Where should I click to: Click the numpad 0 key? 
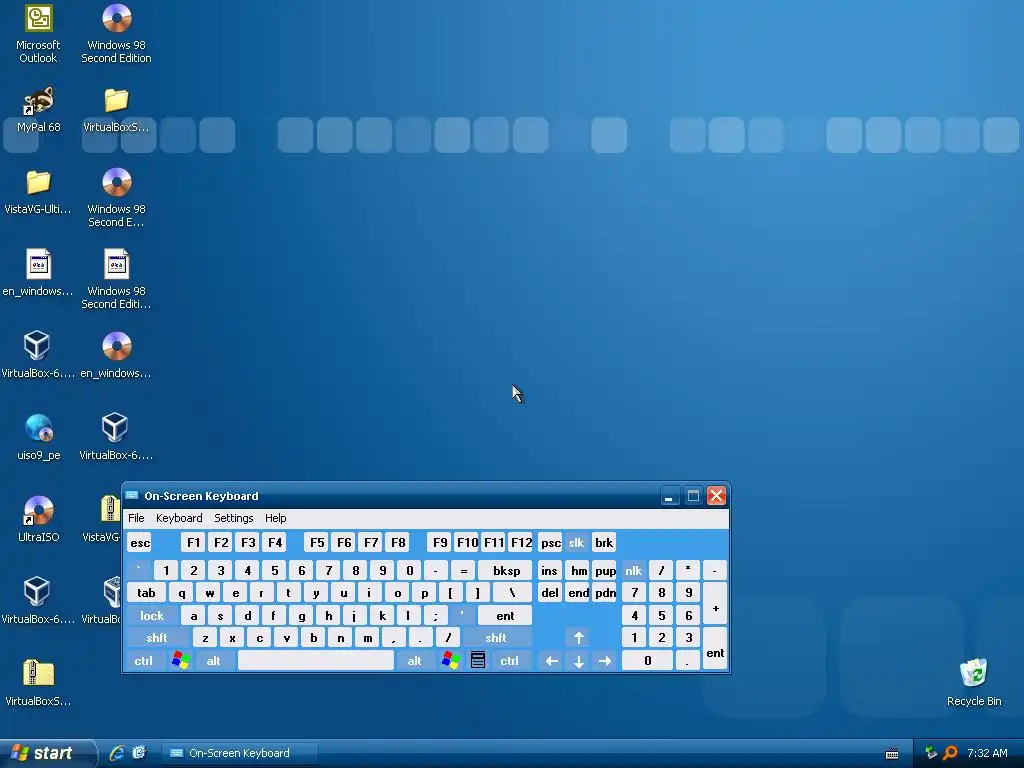647,660
